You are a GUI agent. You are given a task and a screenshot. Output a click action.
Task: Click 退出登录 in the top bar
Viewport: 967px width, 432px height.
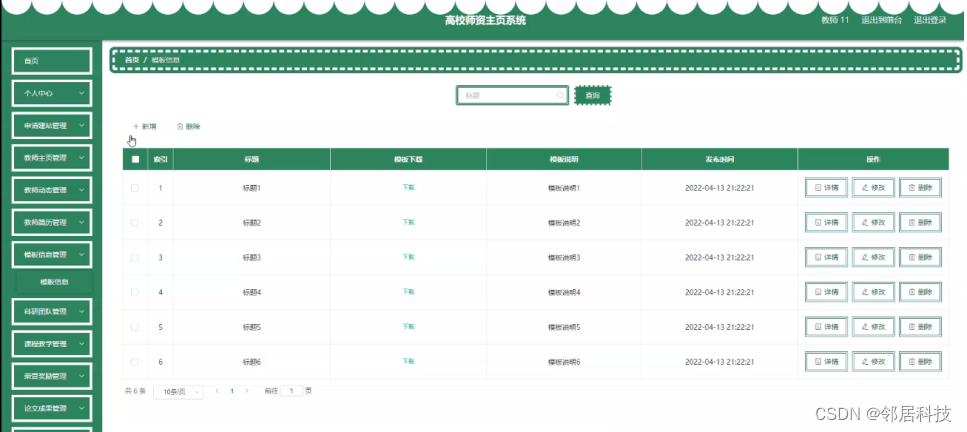930,20
